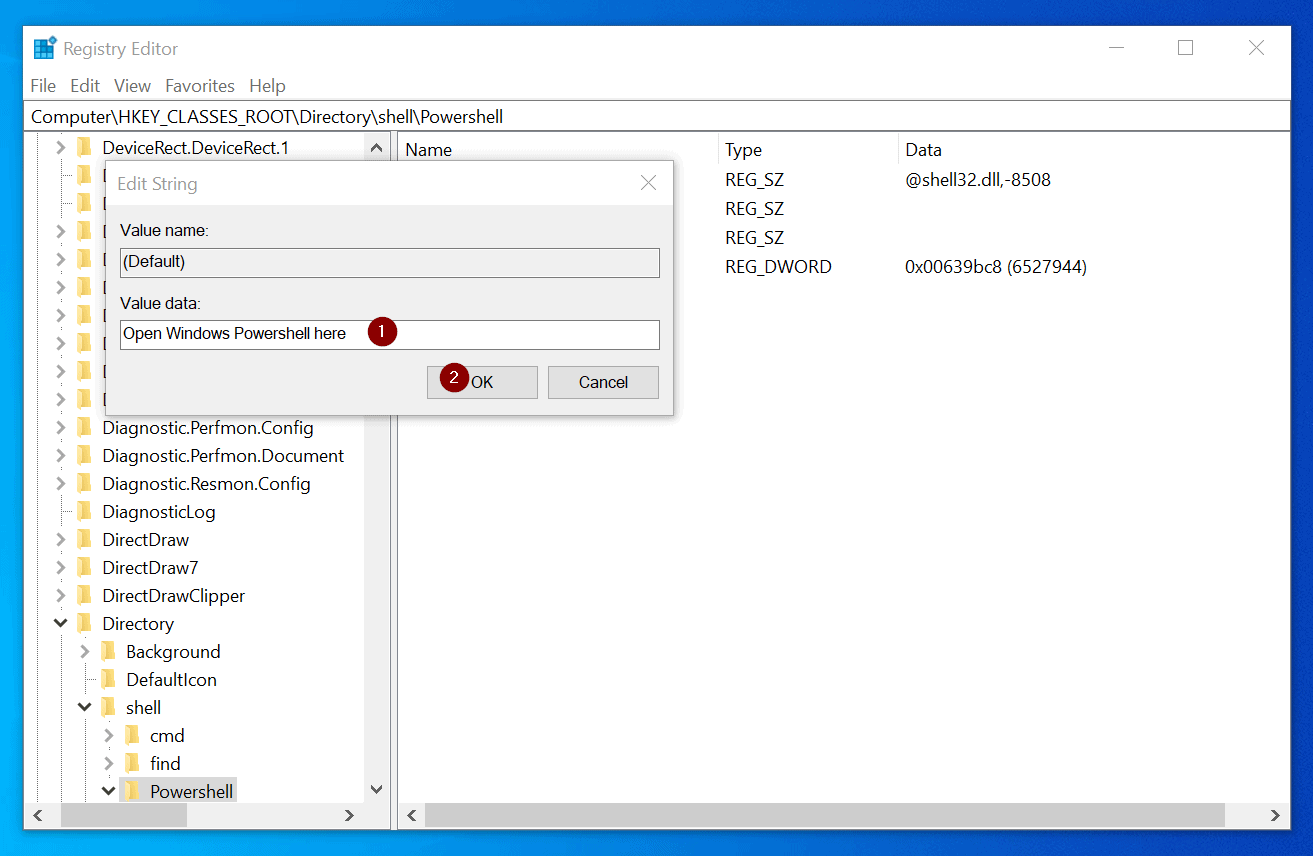
Task: Expand the cmd subkey
Action: pos(108,736)
